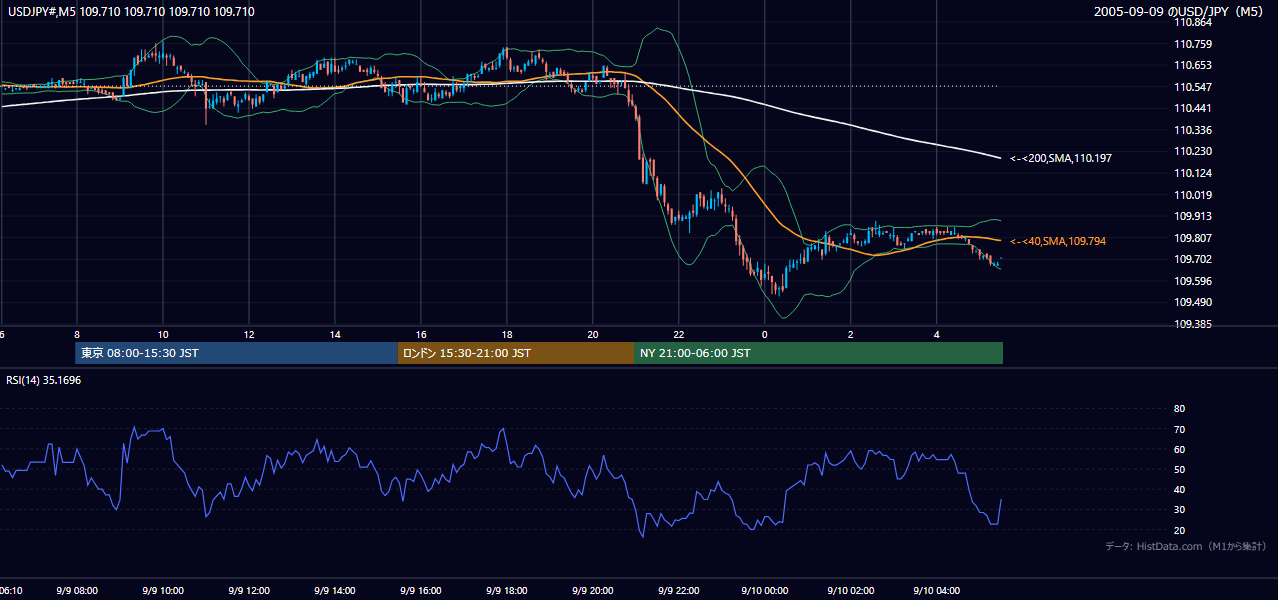
Task: Click hour label 12 under price chart
Action: [x=248, y=334]
